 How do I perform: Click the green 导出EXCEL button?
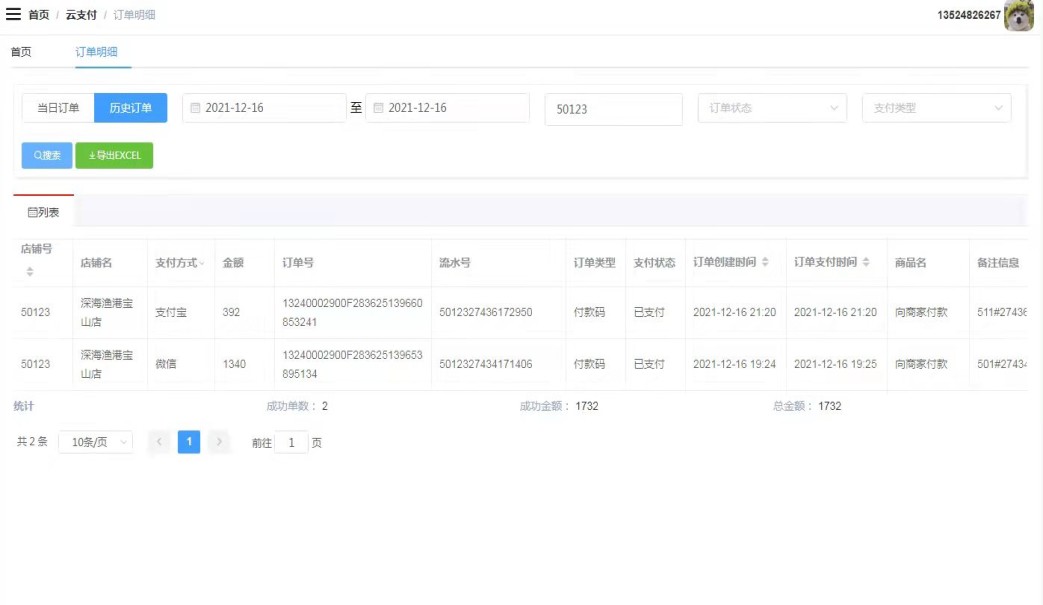click(114, 156)
